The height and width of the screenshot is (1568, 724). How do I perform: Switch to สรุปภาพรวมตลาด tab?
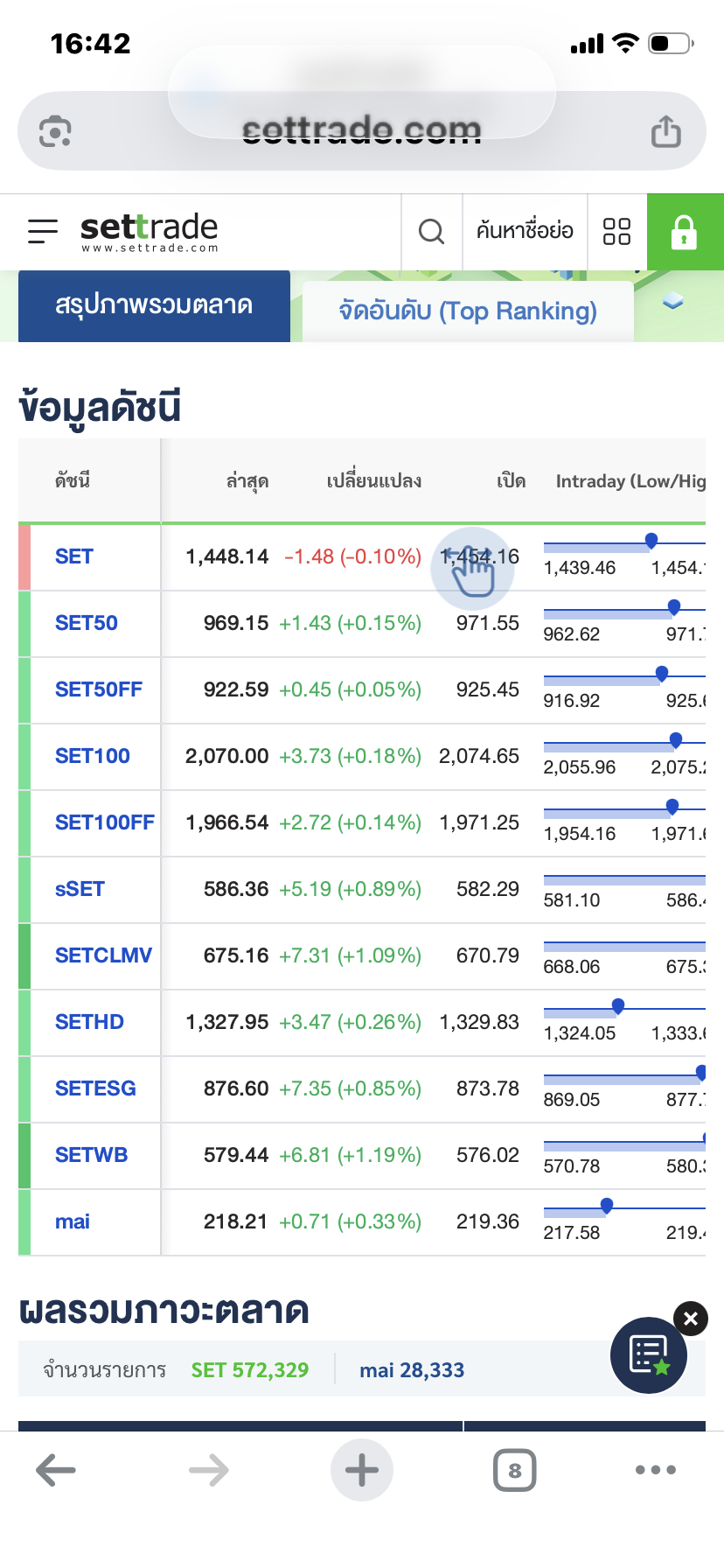tap(154, 305)
